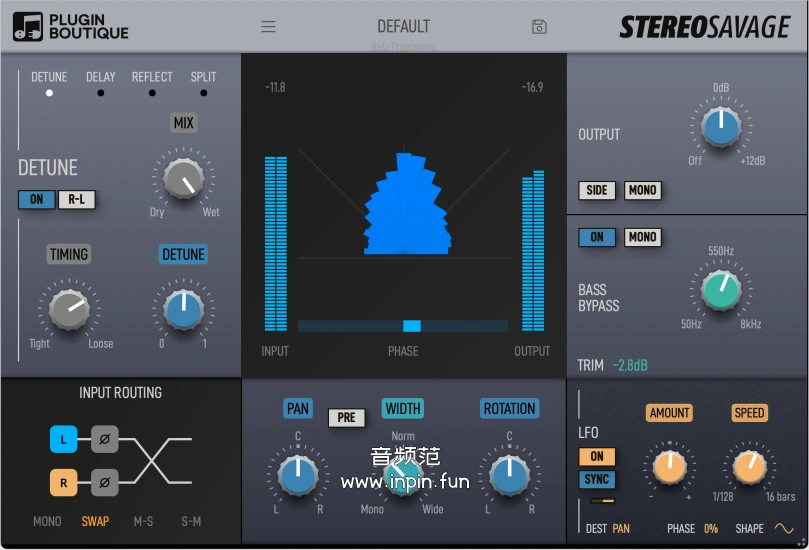Screen dimensions: 809x550
Task: Click the stereo vectorscope display
Action: click(x=403, y=202)
